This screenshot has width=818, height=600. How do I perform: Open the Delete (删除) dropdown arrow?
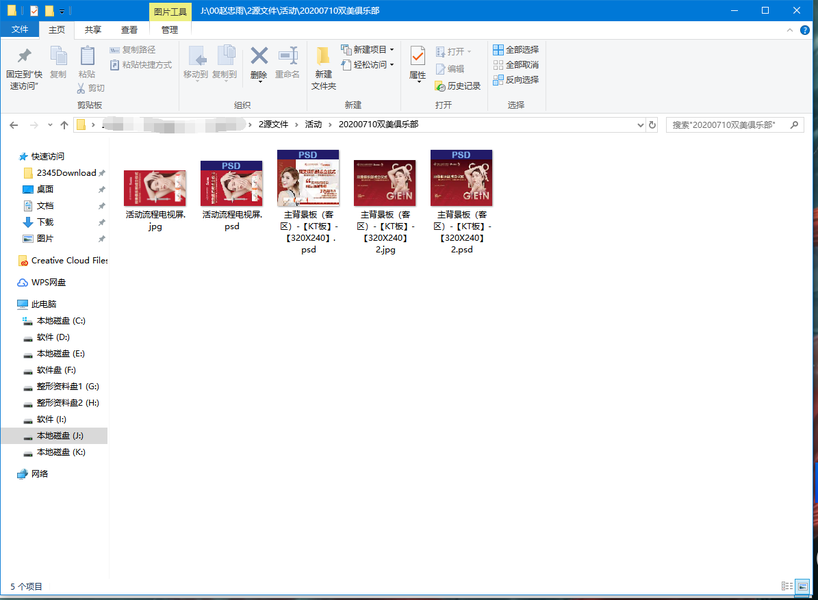coord(259,82)
